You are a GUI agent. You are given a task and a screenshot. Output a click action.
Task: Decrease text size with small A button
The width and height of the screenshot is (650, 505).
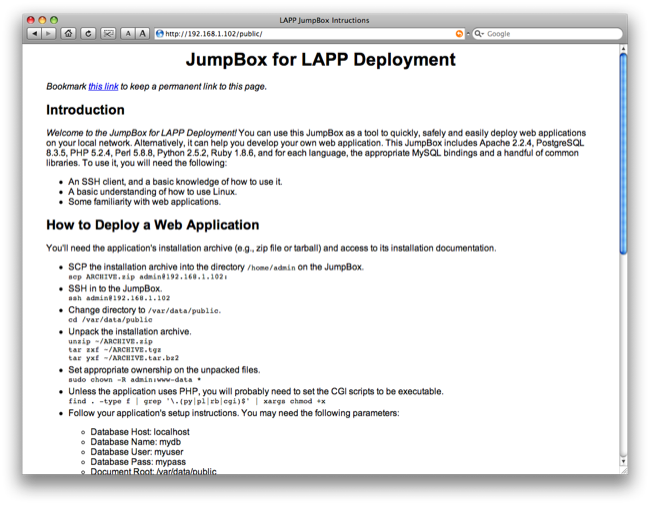coord(128,34)
